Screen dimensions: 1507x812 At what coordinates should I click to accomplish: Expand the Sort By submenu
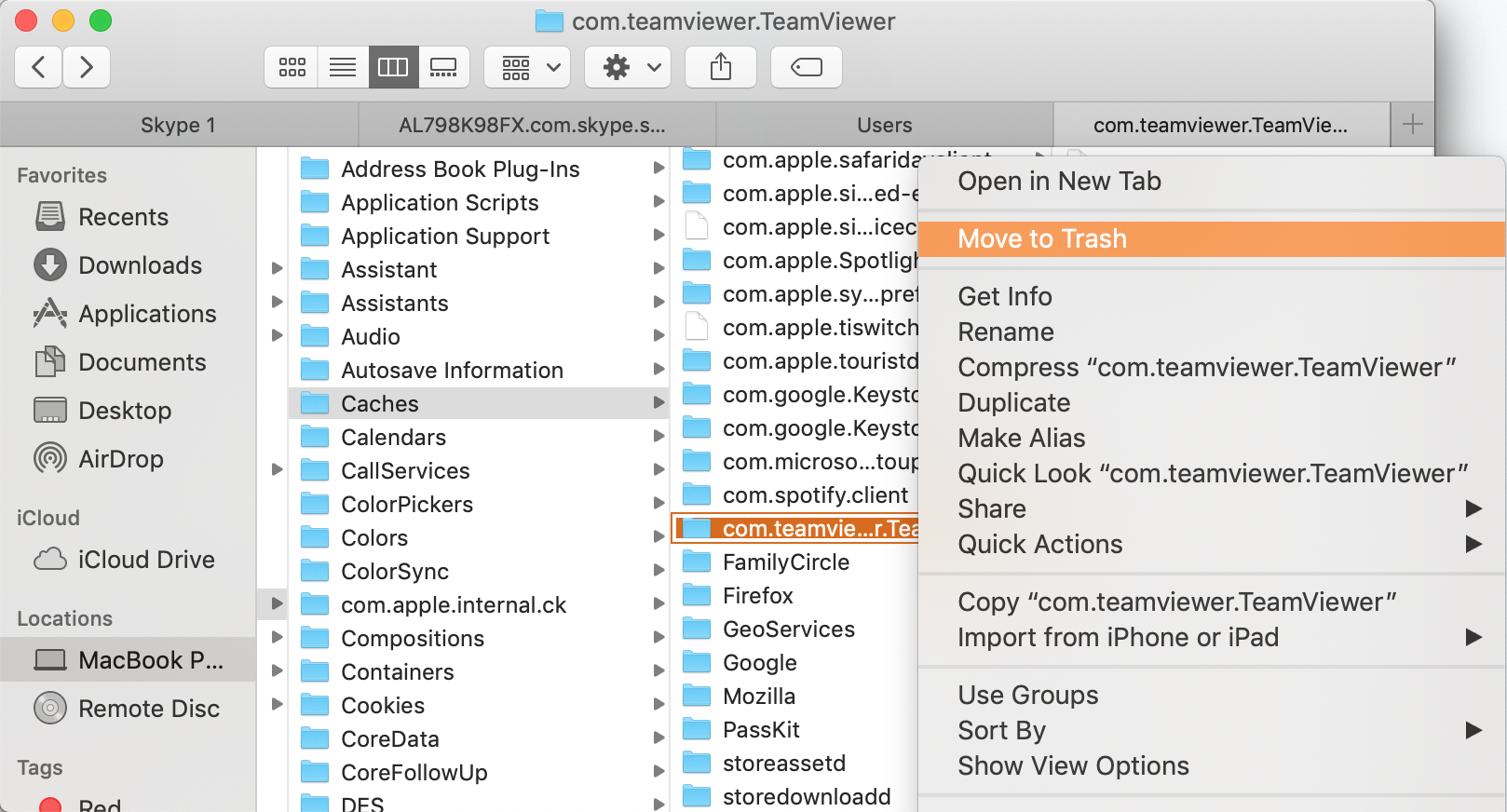1212,731
